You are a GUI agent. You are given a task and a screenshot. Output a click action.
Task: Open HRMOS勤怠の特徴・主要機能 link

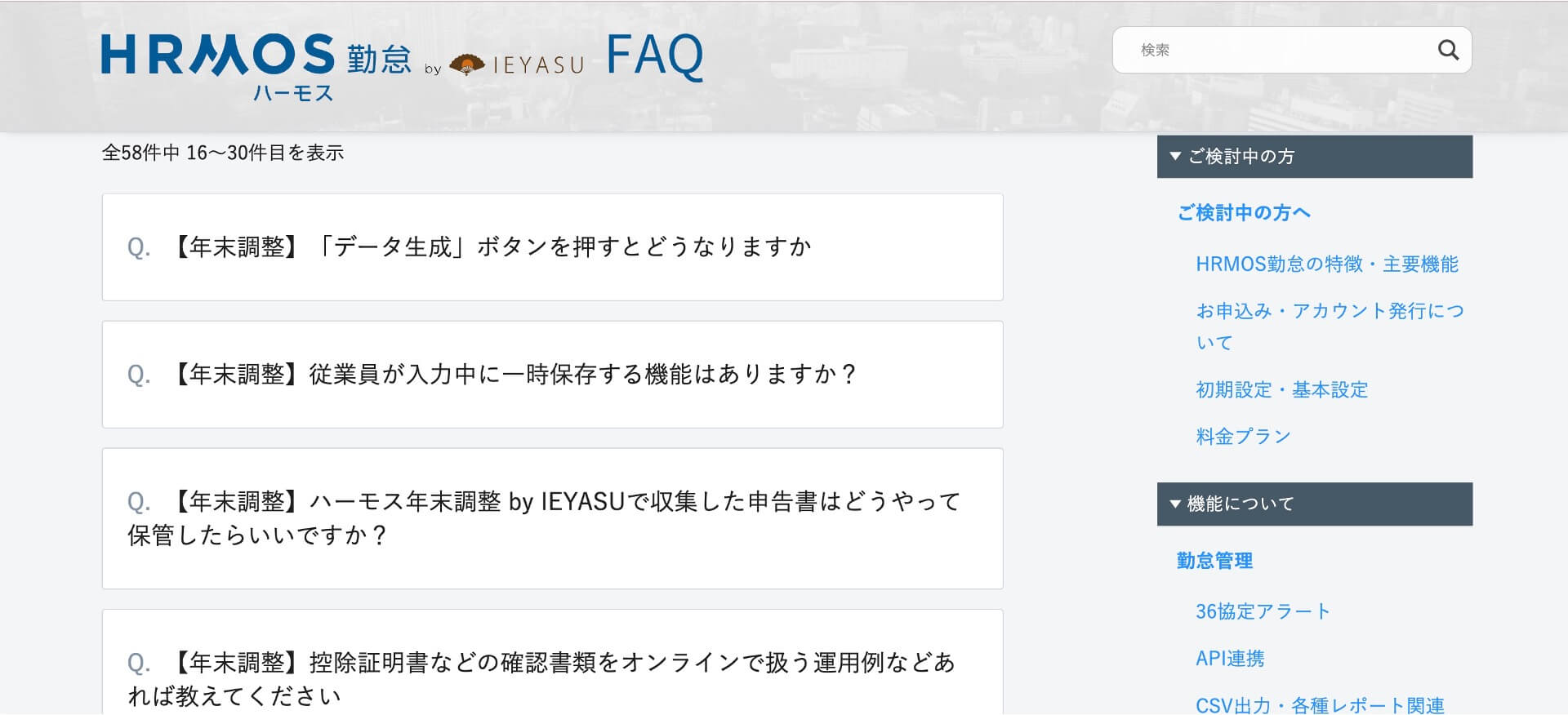[1326, 264]
